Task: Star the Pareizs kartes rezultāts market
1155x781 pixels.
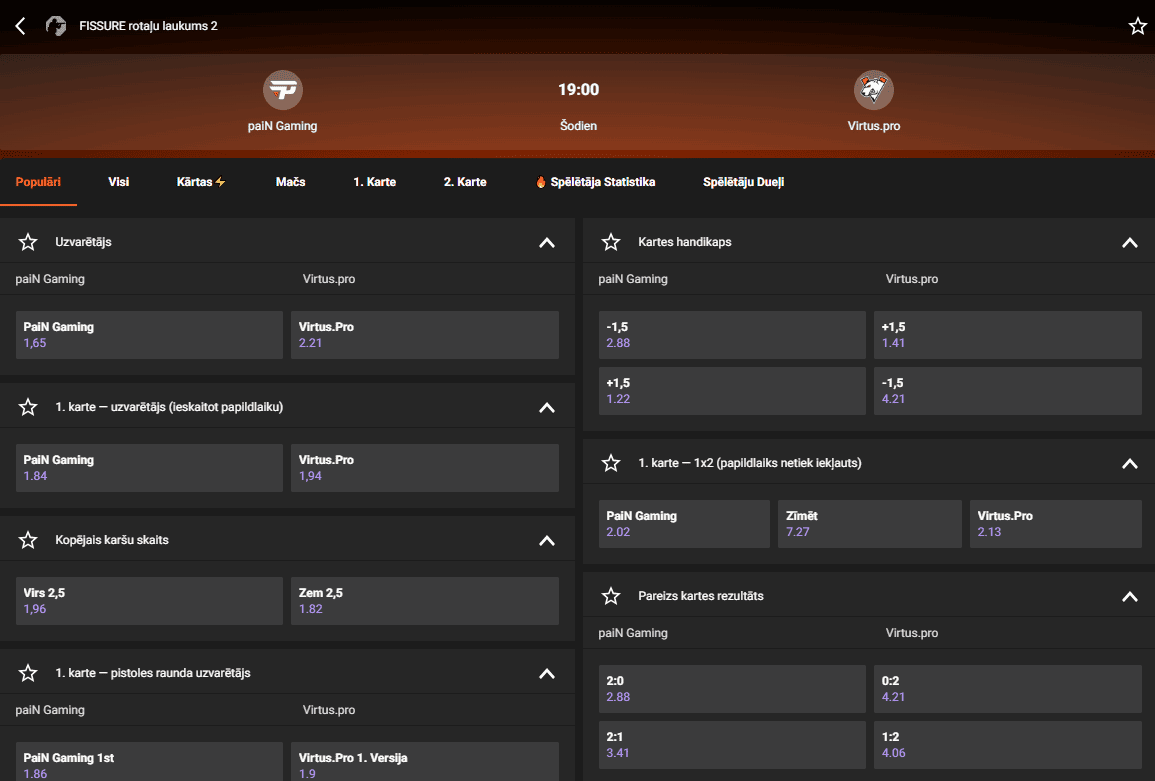Action: 611,596
